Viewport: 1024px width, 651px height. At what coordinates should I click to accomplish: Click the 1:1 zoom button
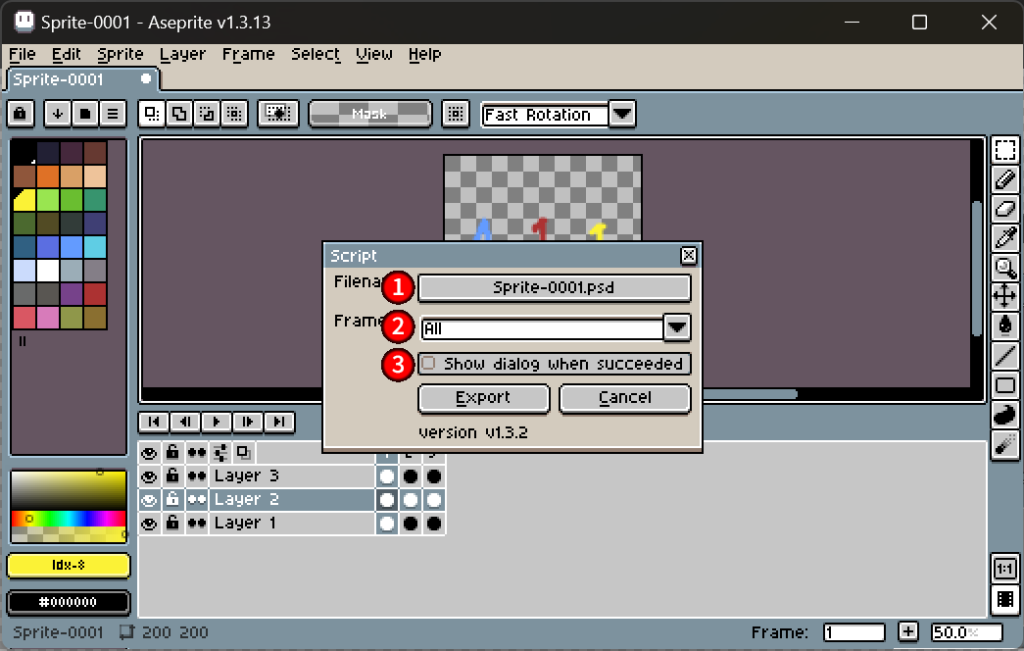pyautogui.click(x=1004, y=569)
